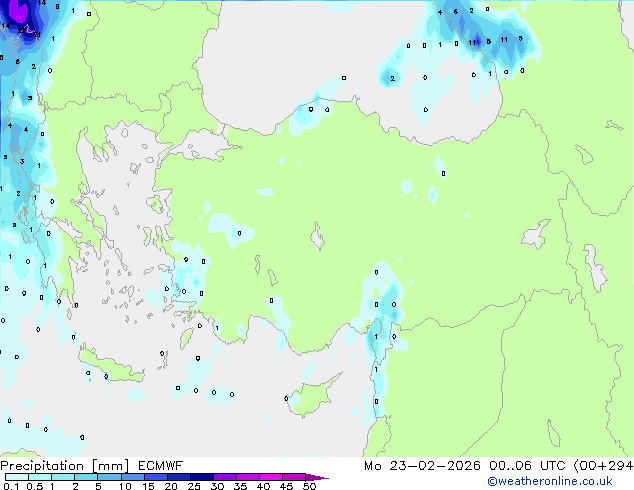The image size is (634, 490).
Task: Click the "10" legend label
Action: coord(125,486)
